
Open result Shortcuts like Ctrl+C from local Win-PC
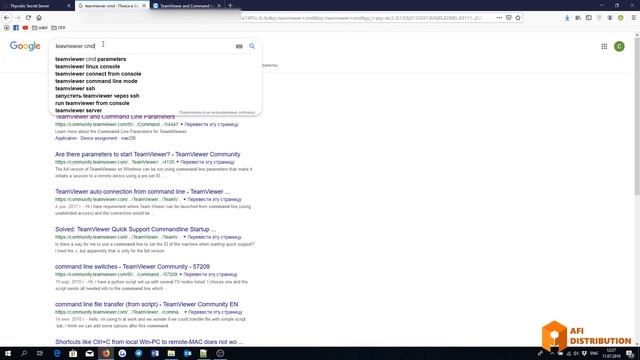click(149, 342)
